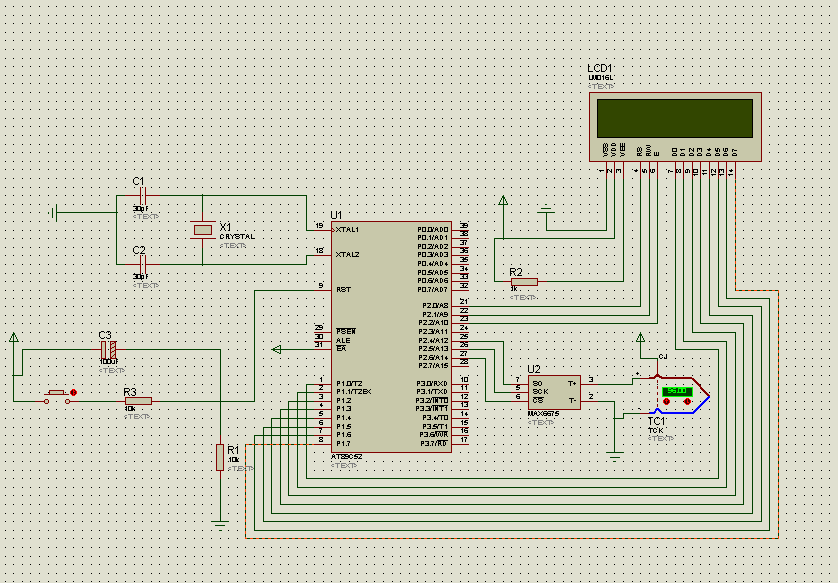Image resolution: width=838 pixels, height=583 pixels.
Task: Click the U2 reference label
Action: (533, 369)
